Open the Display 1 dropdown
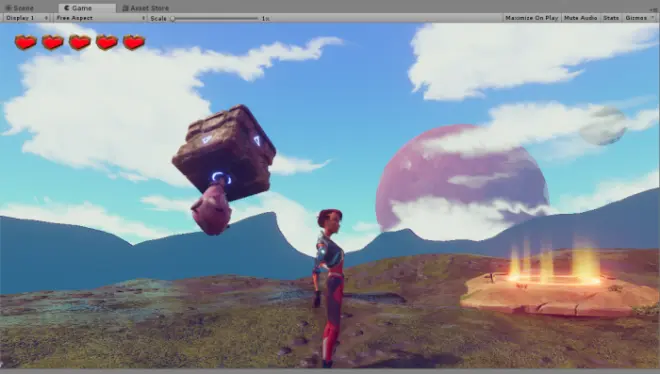The height and width of the screenshot is (374, 660). click(x=26, y=18)
